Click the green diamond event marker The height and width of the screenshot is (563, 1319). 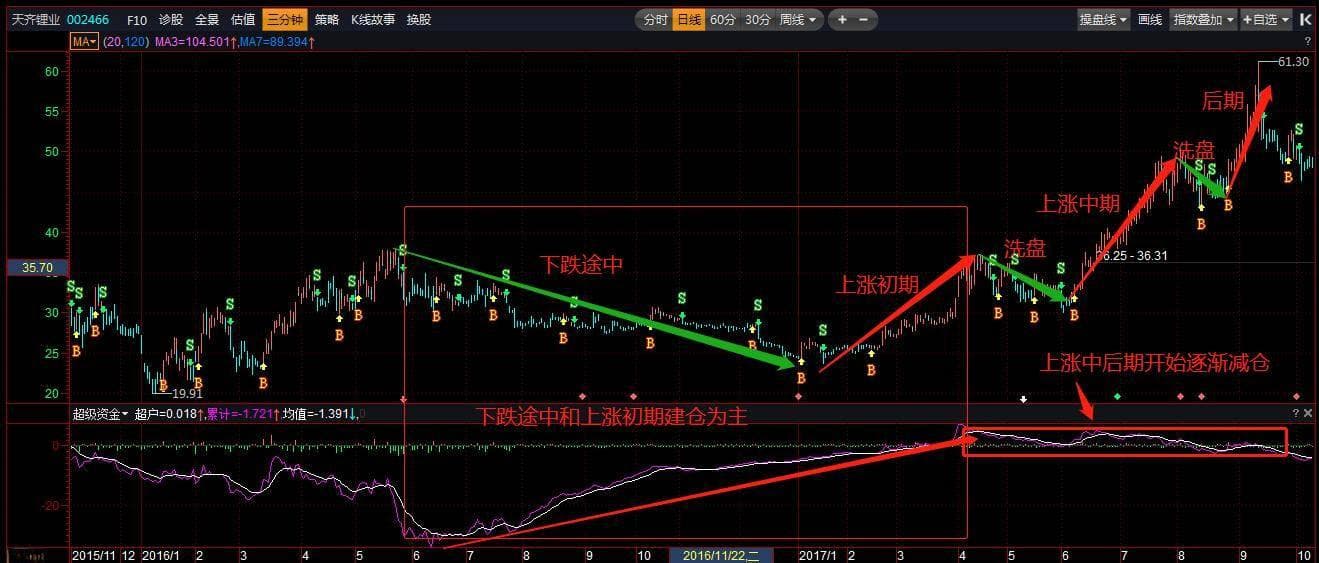1118,397
